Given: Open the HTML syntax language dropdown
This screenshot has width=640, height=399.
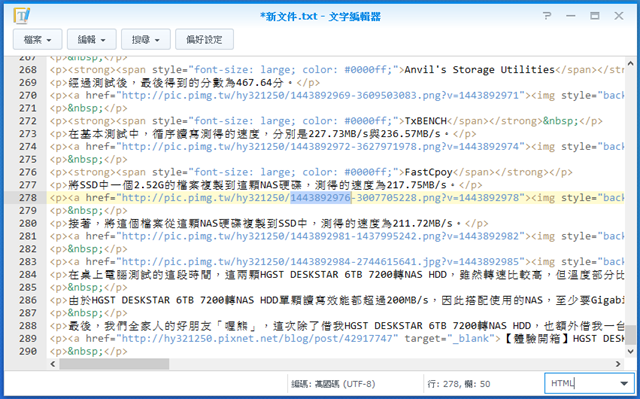Looking at the screenshot, I should [x=624, y=383].
